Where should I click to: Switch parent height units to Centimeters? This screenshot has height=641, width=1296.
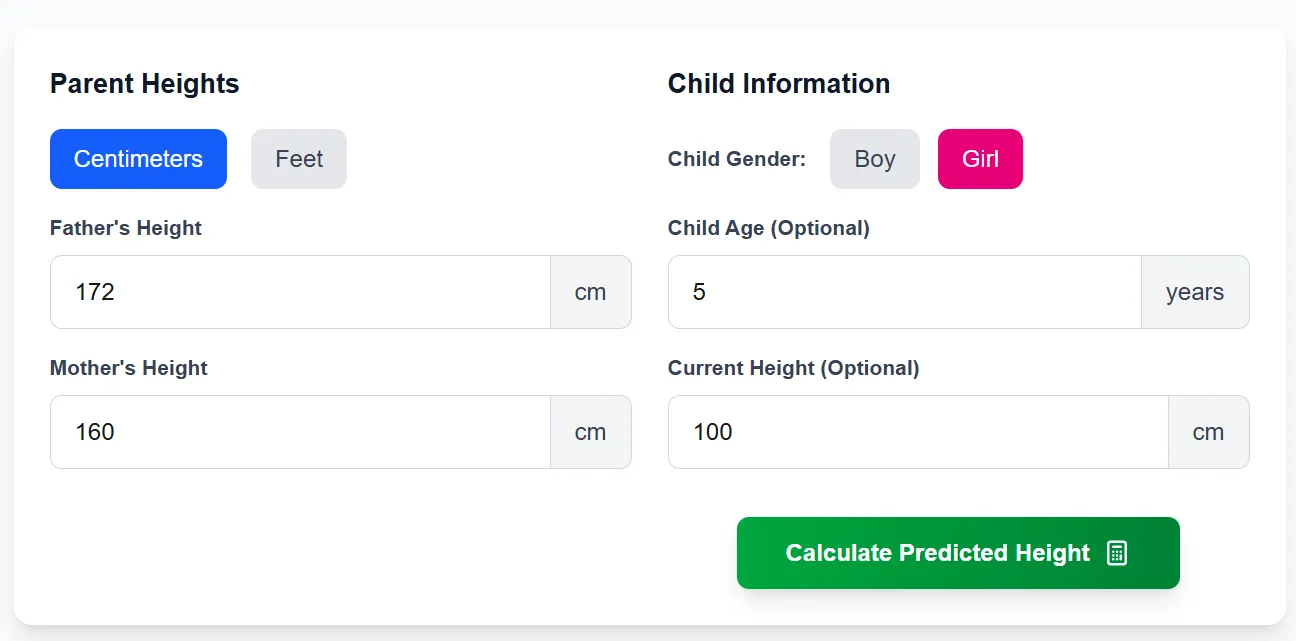138,158
